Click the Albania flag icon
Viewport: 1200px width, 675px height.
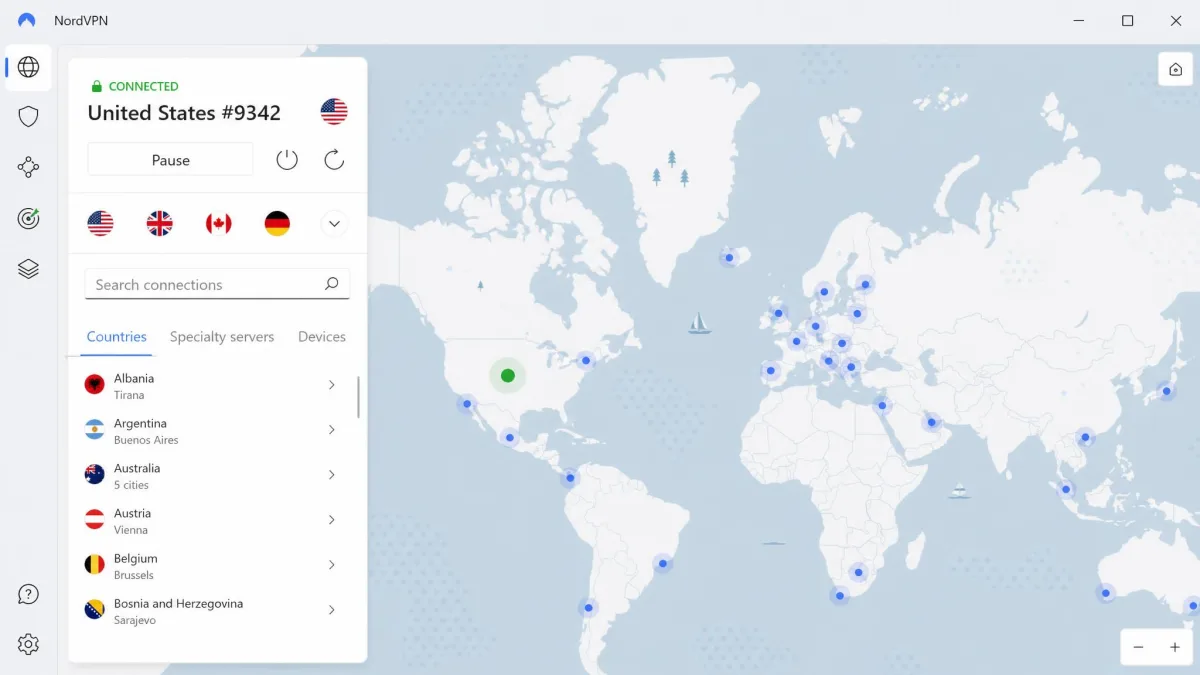[x=95, y=385]
